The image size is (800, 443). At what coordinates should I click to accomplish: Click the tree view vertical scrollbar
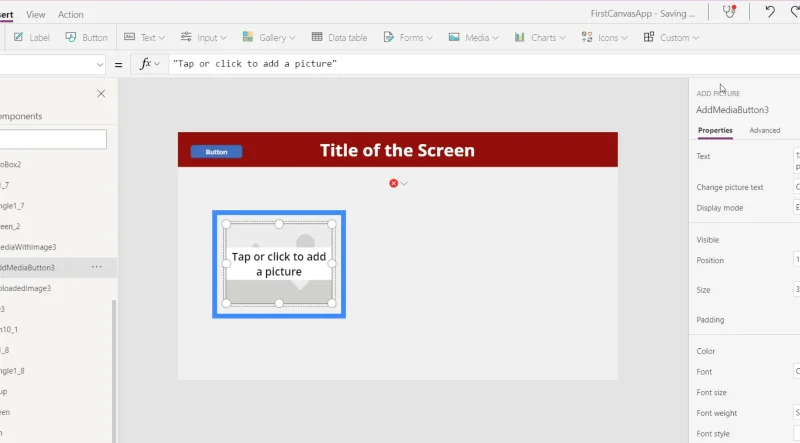[x=114, y=370]
